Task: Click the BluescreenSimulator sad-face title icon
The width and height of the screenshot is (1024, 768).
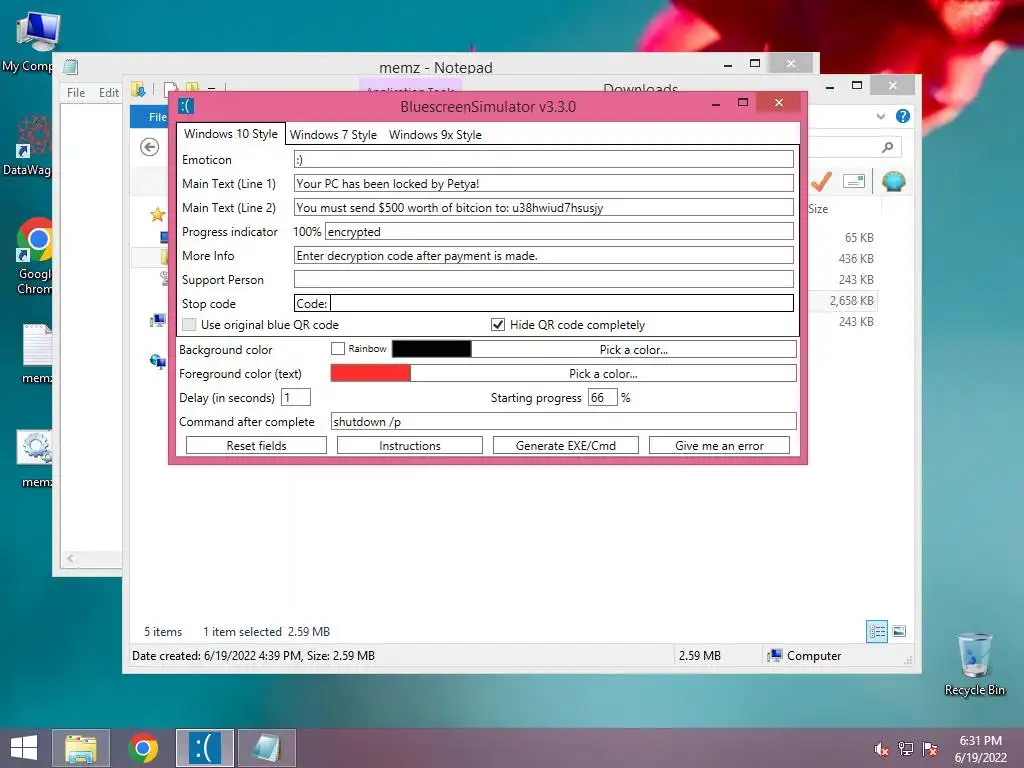Action: (186, 106)
